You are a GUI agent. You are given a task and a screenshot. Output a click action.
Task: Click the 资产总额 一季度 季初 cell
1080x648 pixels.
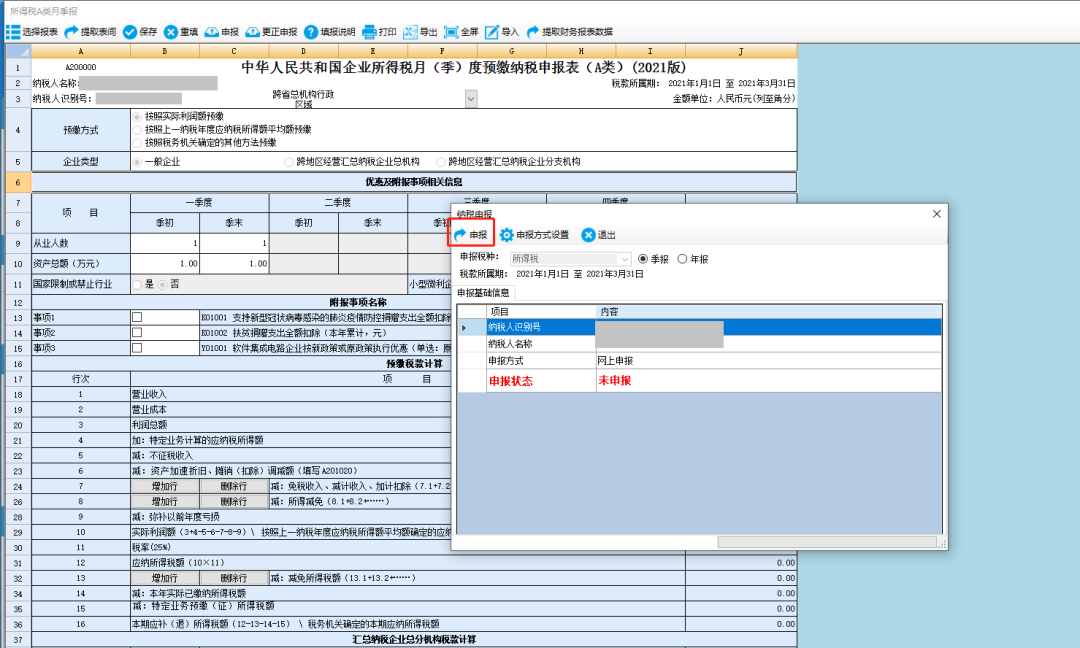coord(165,264)
